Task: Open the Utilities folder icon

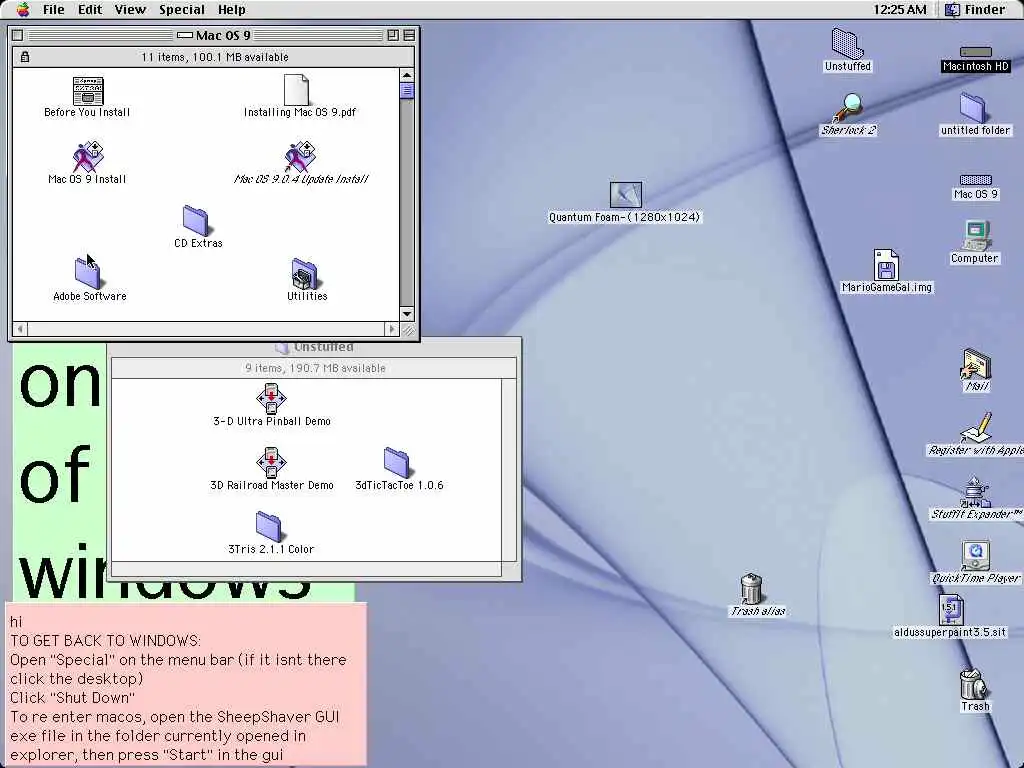Action: pos(304,274)
